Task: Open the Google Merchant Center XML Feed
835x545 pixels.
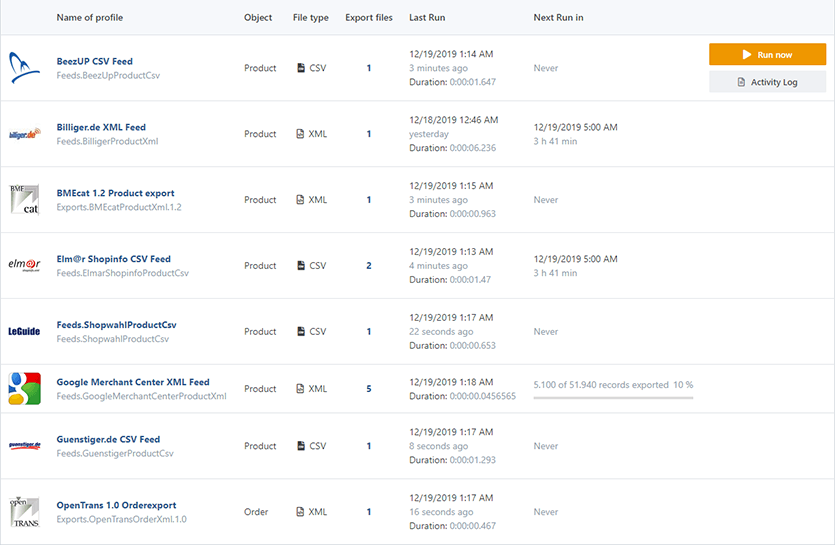Action: click(133, 382)
